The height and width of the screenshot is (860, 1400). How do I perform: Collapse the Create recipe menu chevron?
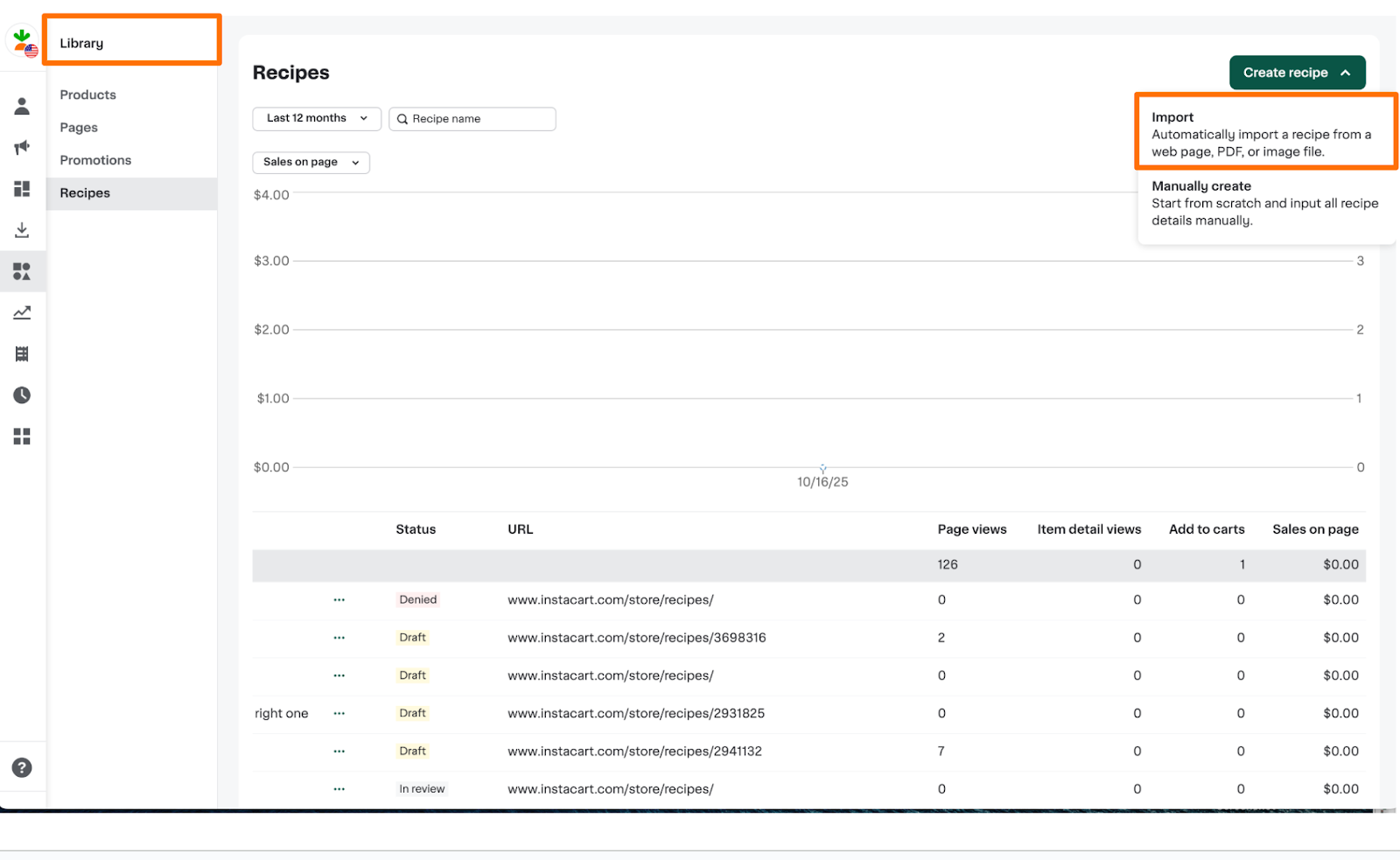click(1343, 73)
